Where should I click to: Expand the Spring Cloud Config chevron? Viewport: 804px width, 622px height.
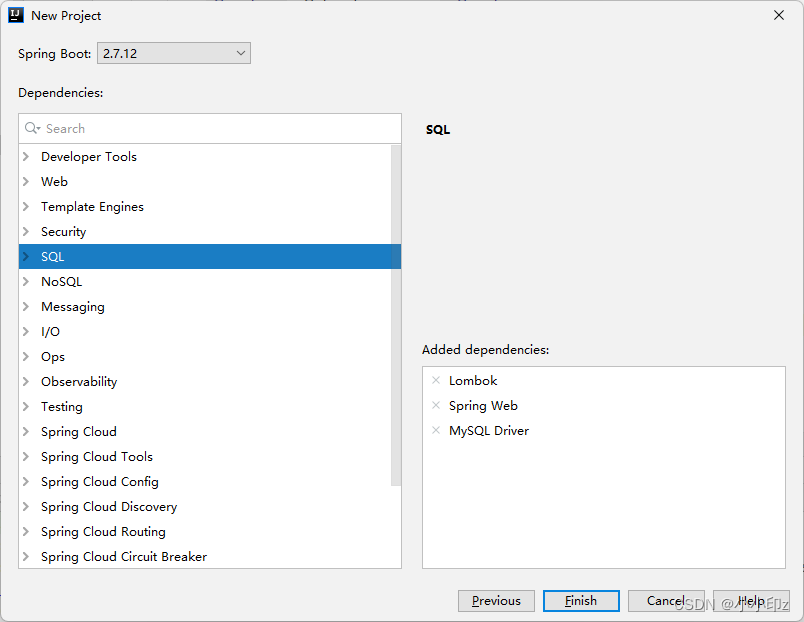click(26, 481)
